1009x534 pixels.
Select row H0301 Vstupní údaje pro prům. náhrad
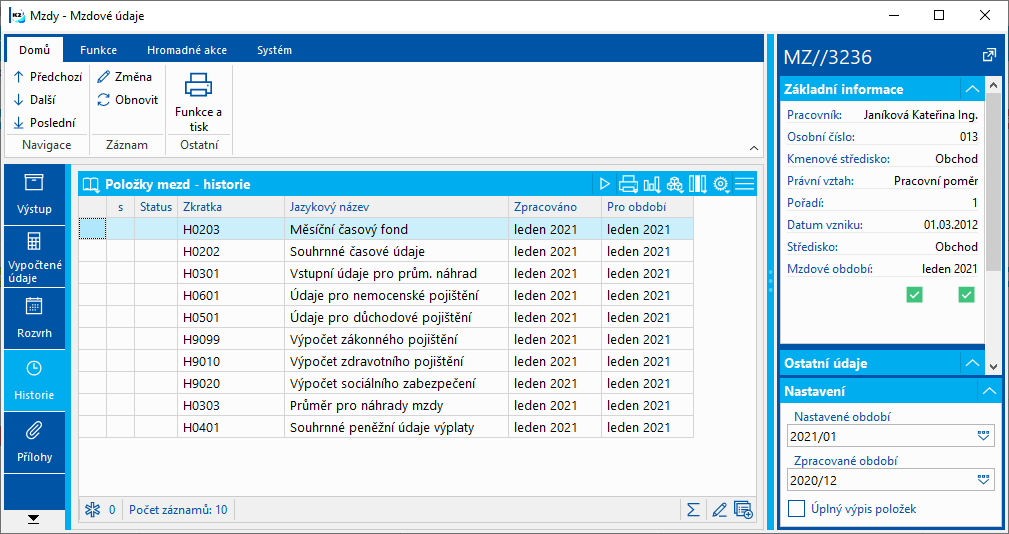point(386,273)
